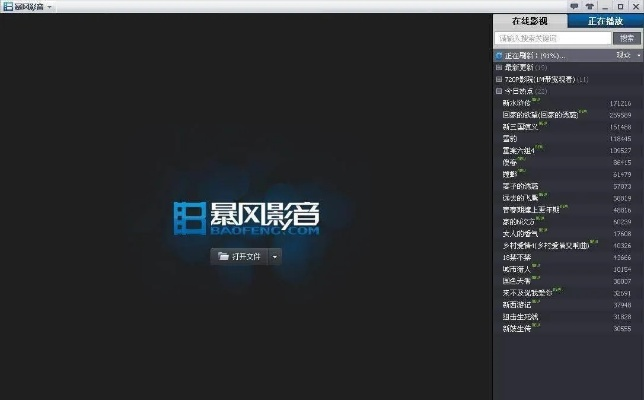Open the skin (shirt) icon
The width and height of the screenshot is (644, 400).
click(x=590, y=7)
